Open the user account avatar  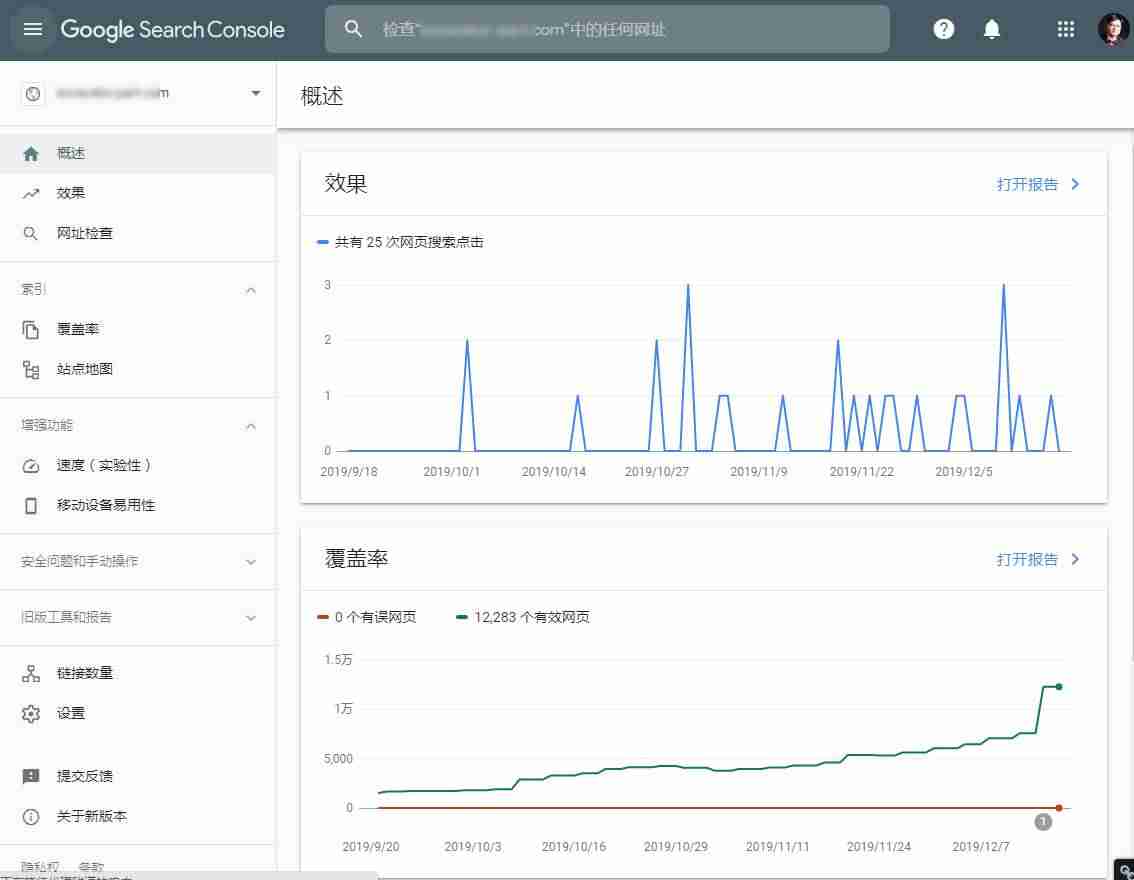coord(1112,29)
